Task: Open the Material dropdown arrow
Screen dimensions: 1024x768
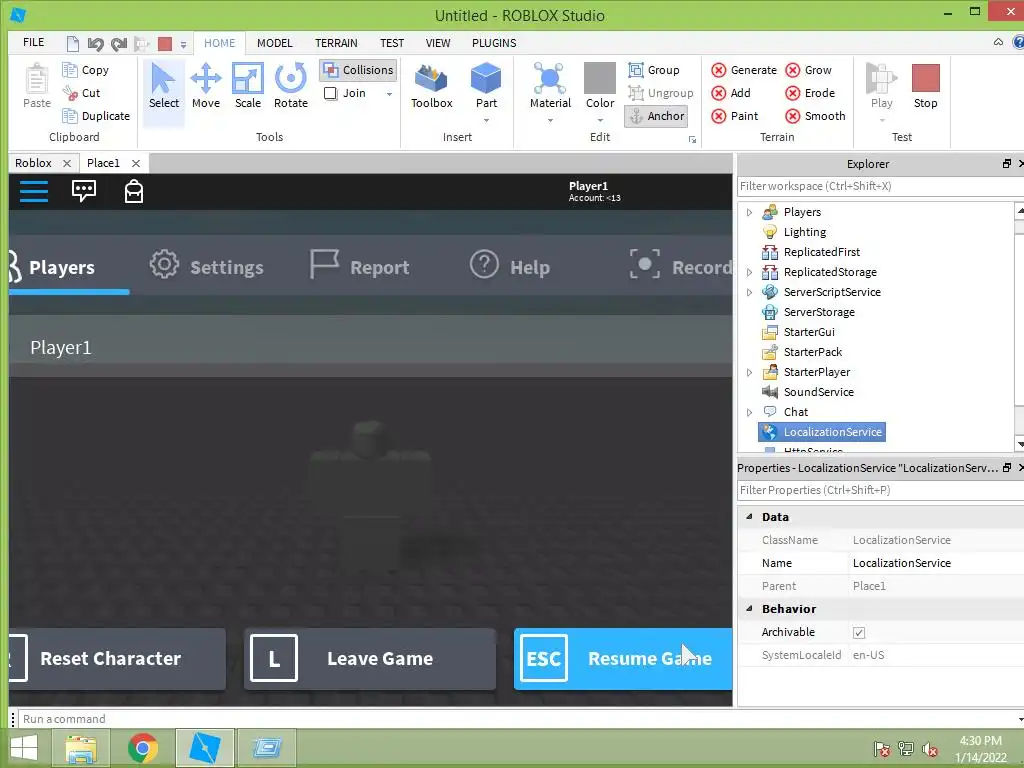Action: [550, 121]
